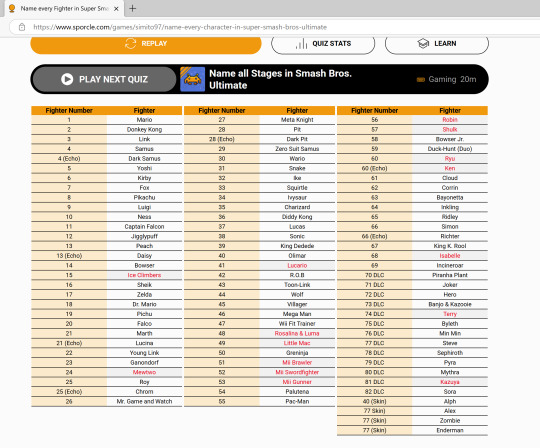Open the Name all Stages in Smash Bros. Ultimate link
Viewport: 540px width, 448px height.
(280, 79)
